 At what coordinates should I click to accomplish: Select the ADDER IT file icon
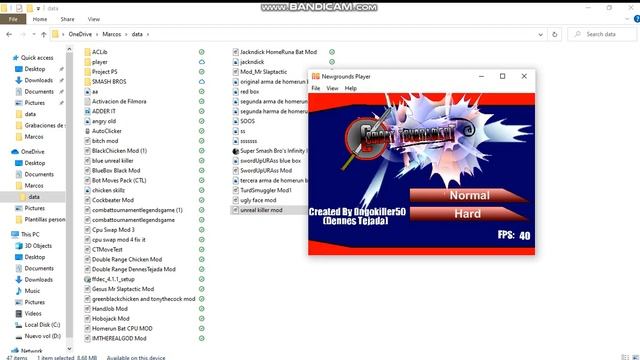tap(87, 111)
